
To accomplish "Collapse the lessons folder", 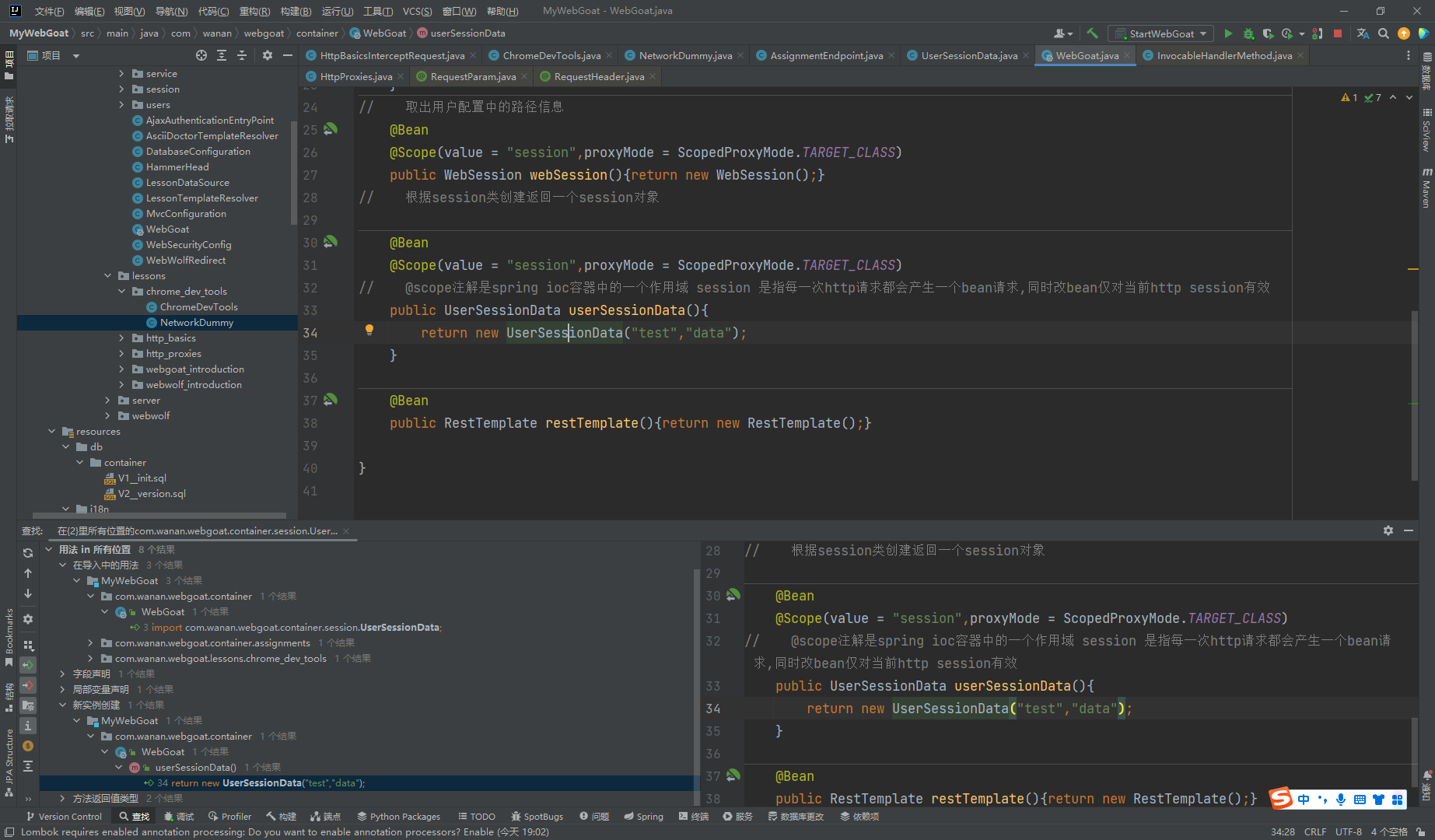I will coord(107,276).
